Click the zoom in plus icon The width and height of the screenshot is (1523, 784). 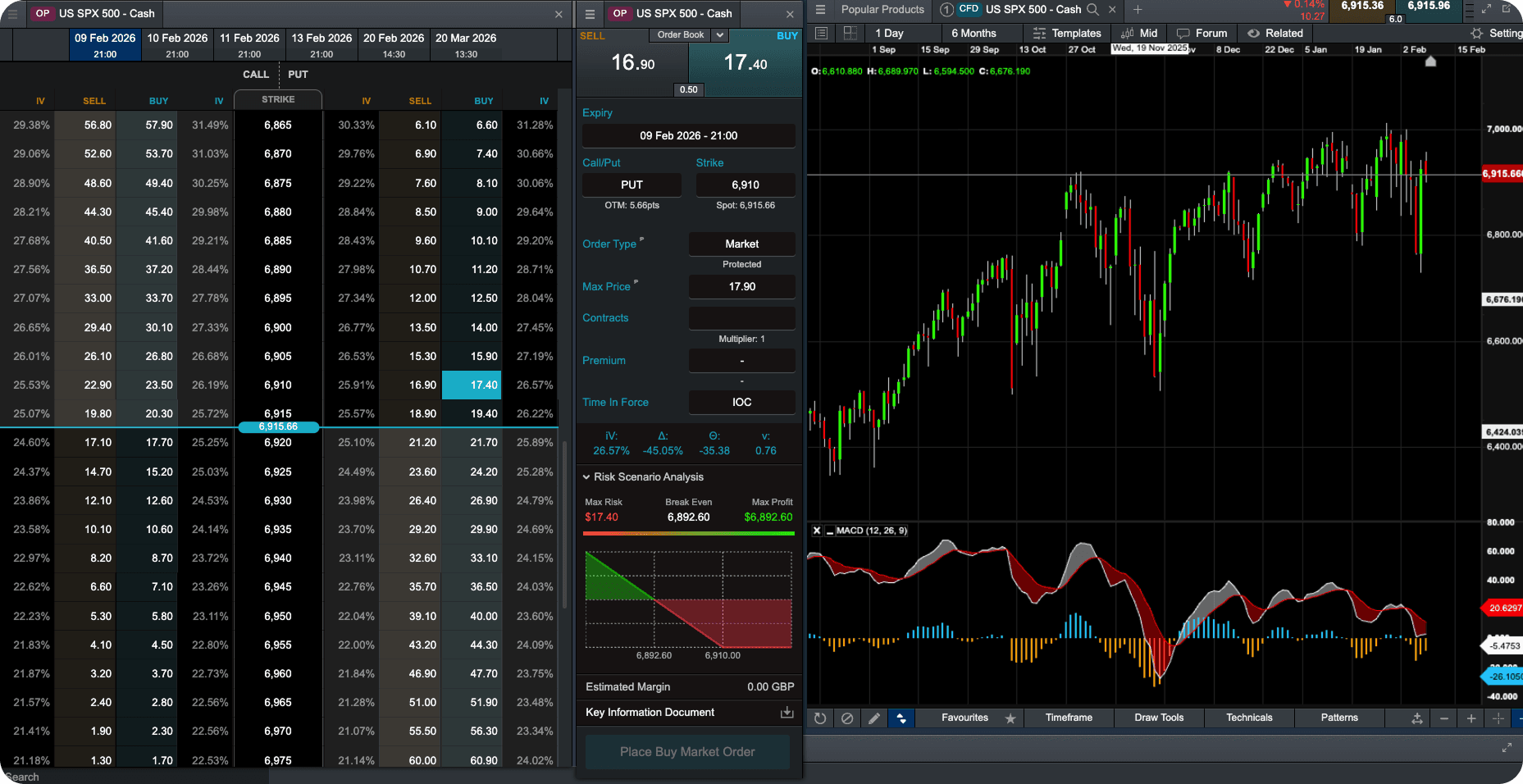1471,718
